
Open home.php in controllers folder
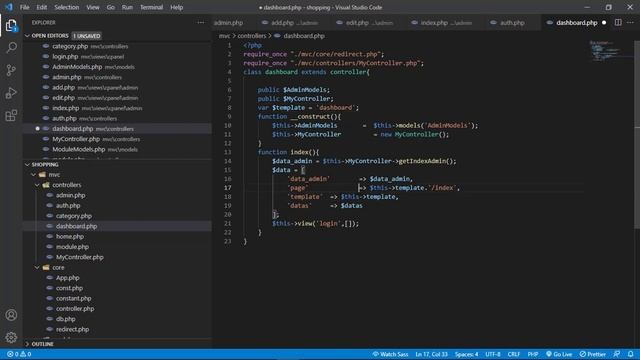point(118,236)
